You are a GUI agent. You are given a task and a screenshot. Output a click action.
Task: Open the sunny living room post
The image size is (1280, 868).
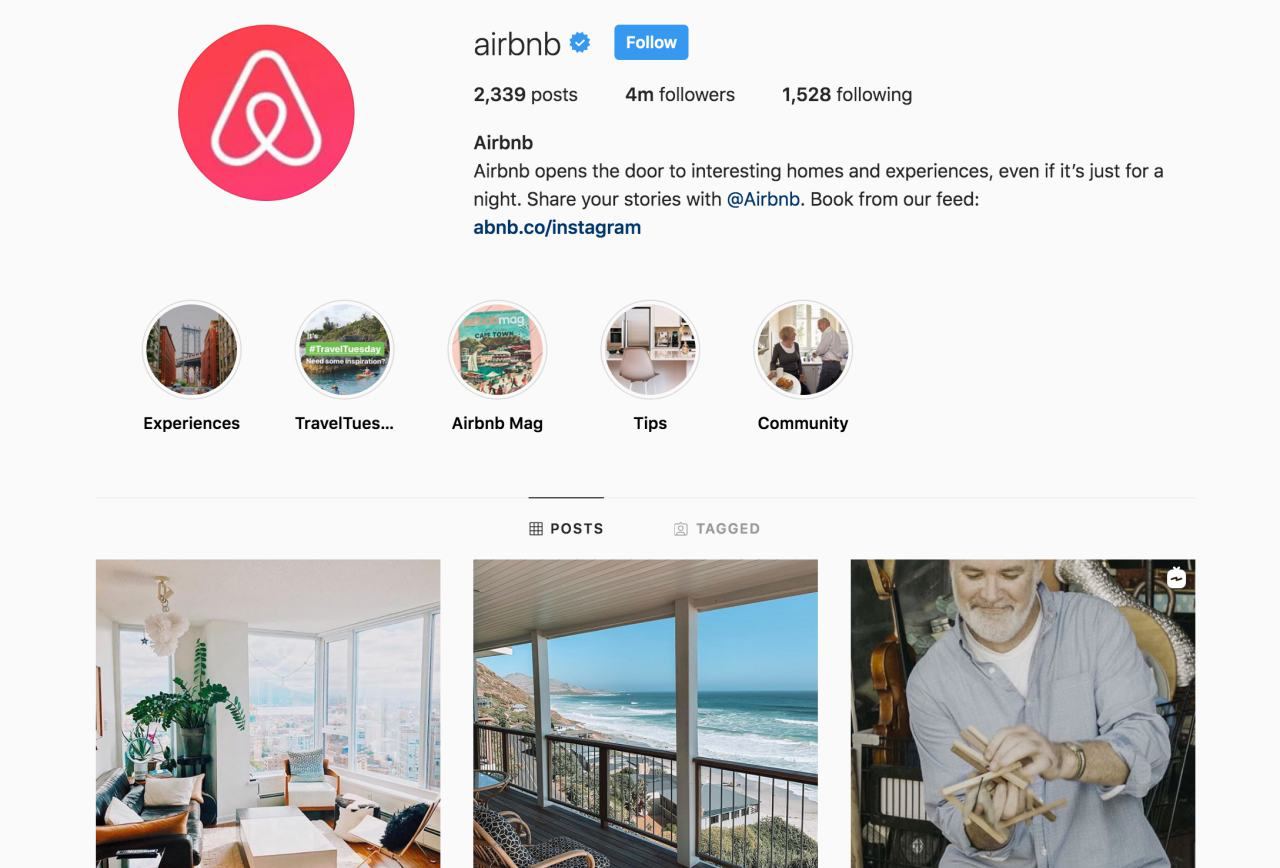coord(268,713)
